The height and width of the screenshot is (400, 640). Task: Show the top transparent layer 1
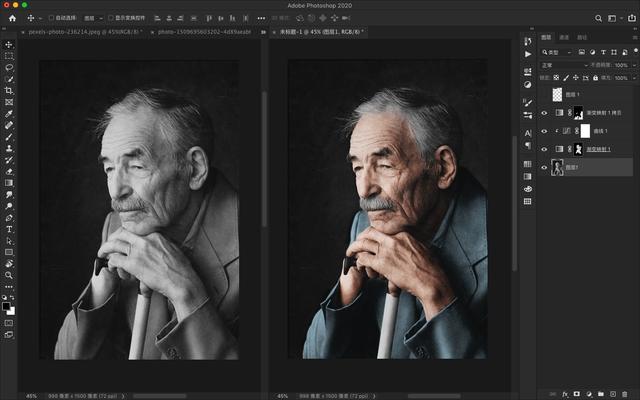coord(544,95)
